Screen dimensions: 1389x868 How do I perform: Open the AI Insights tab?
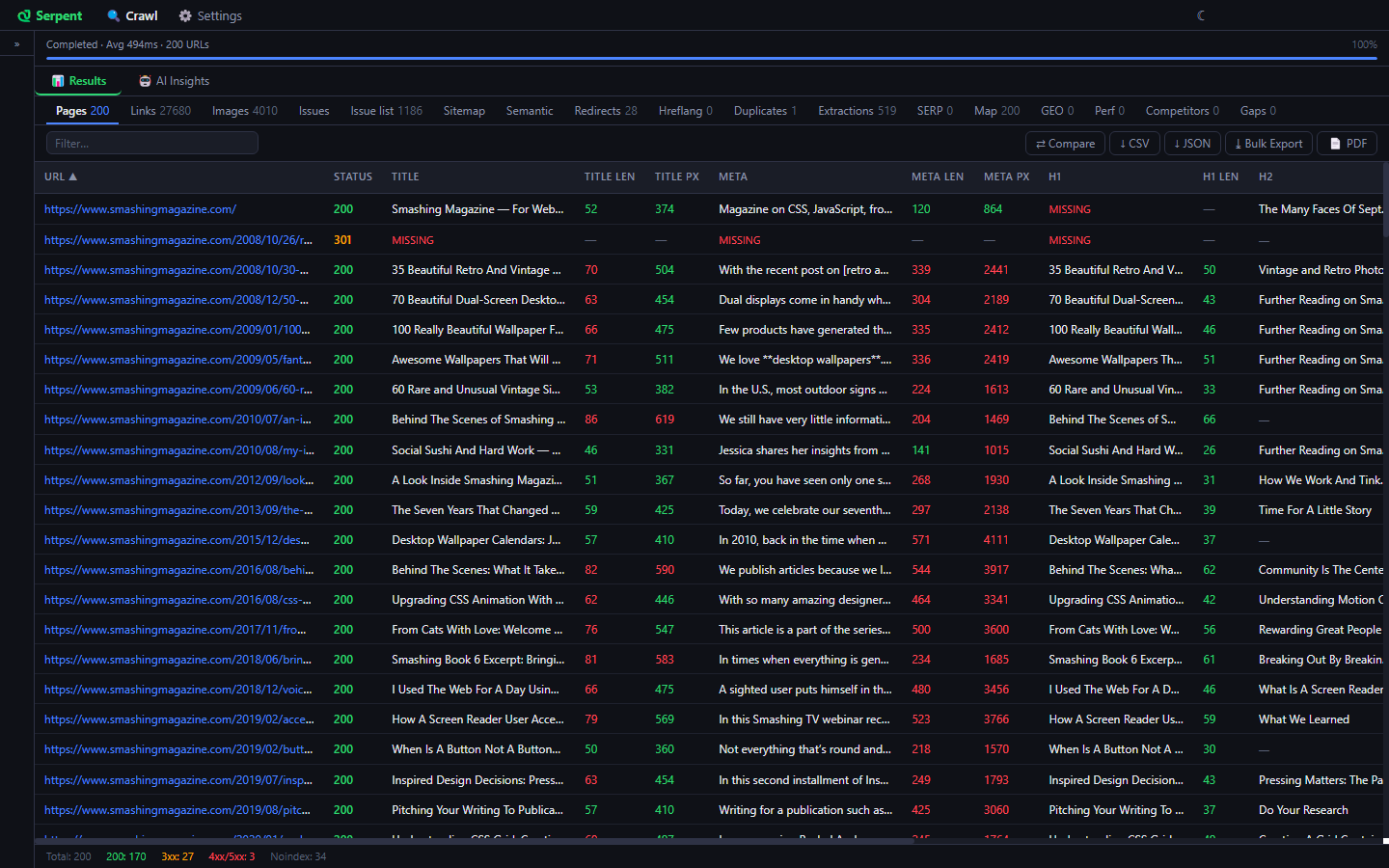[x=174, y=81]
